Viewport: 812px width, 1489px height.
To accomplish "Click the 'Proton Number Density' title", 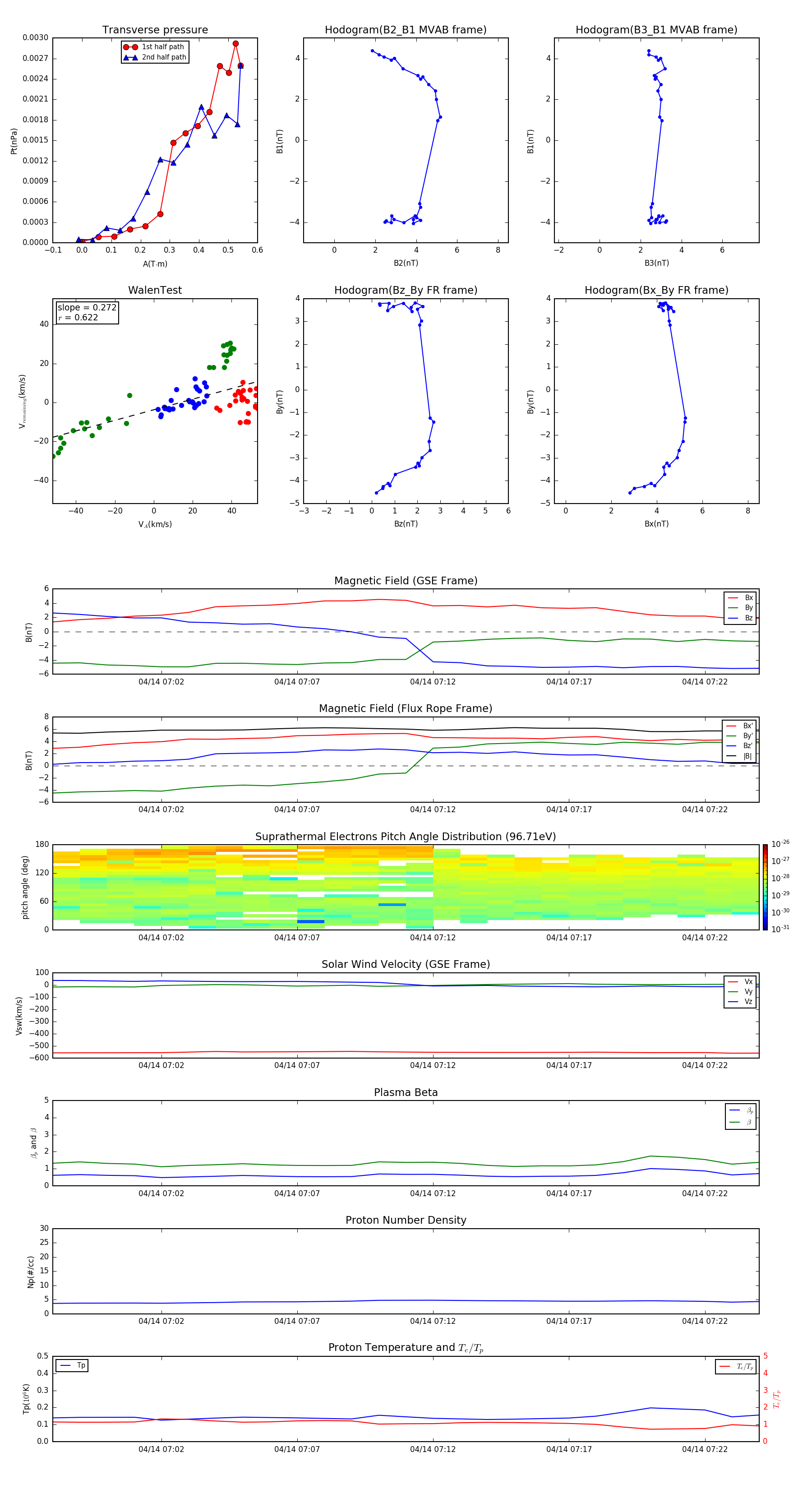I will (x=406, y=1220).
